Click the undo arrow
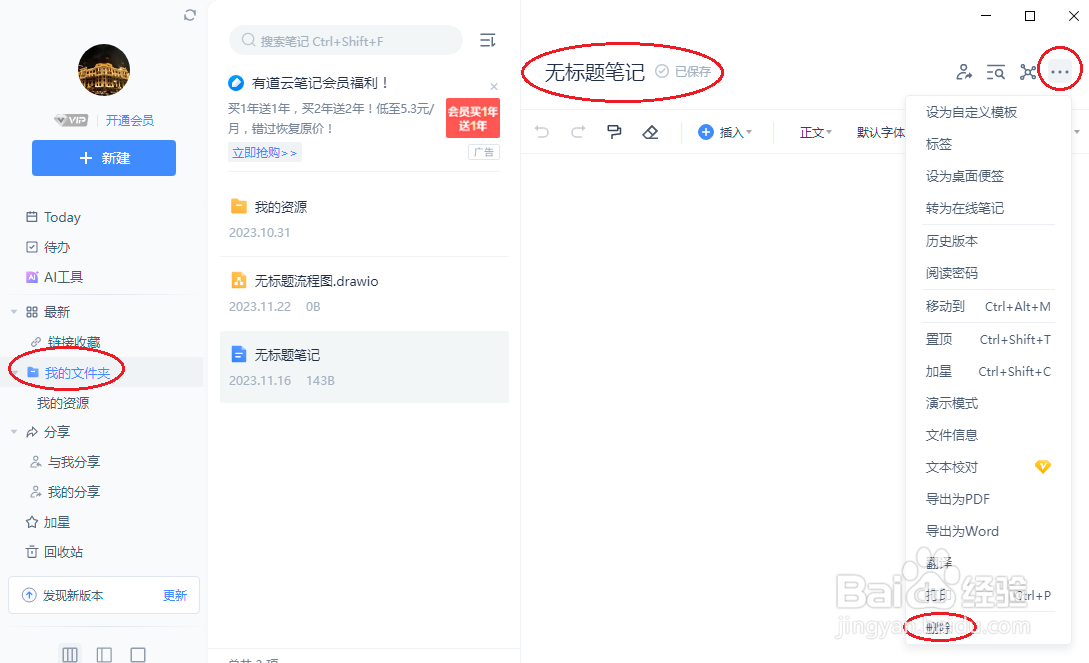The width and height of the screenshot is (1089, 663). point(542,132)
